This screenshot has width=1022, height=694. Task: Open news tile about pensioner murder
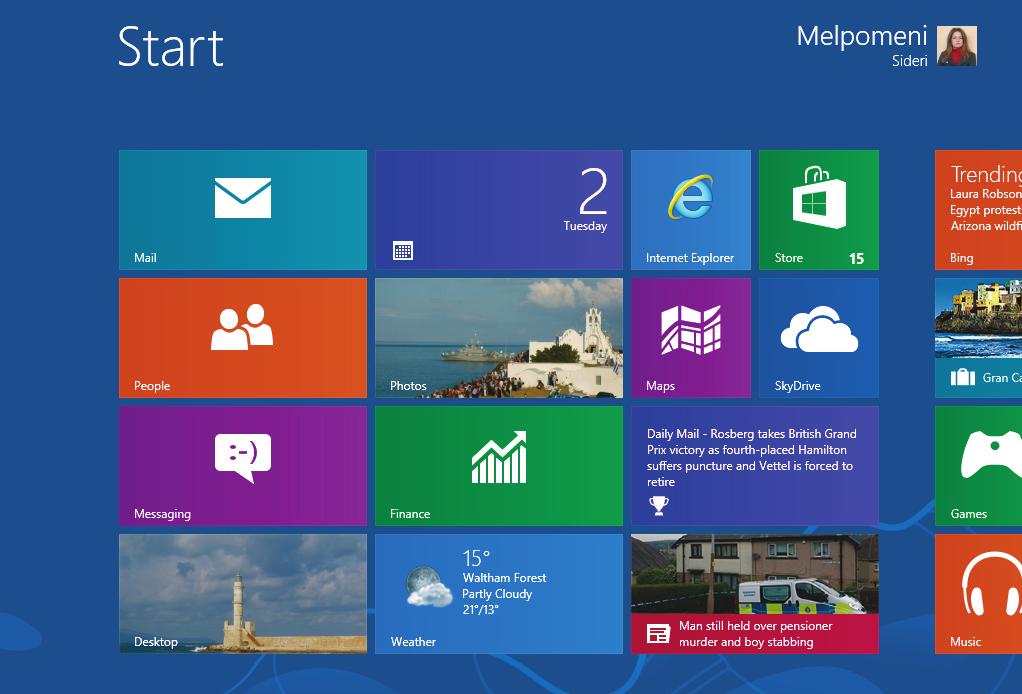(755, 594)
